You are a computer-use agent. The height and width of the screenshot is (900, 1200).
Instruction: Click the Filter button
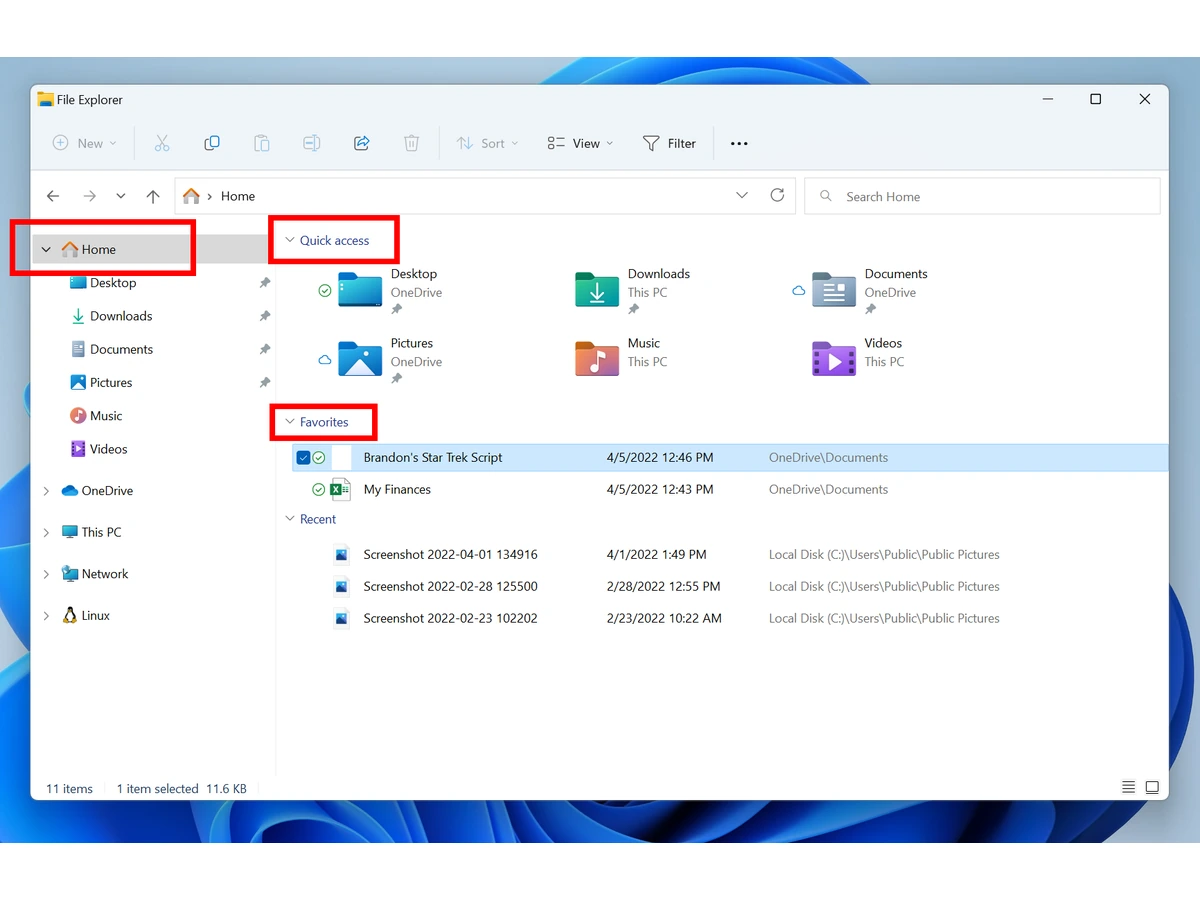click(x=669, y=143)
